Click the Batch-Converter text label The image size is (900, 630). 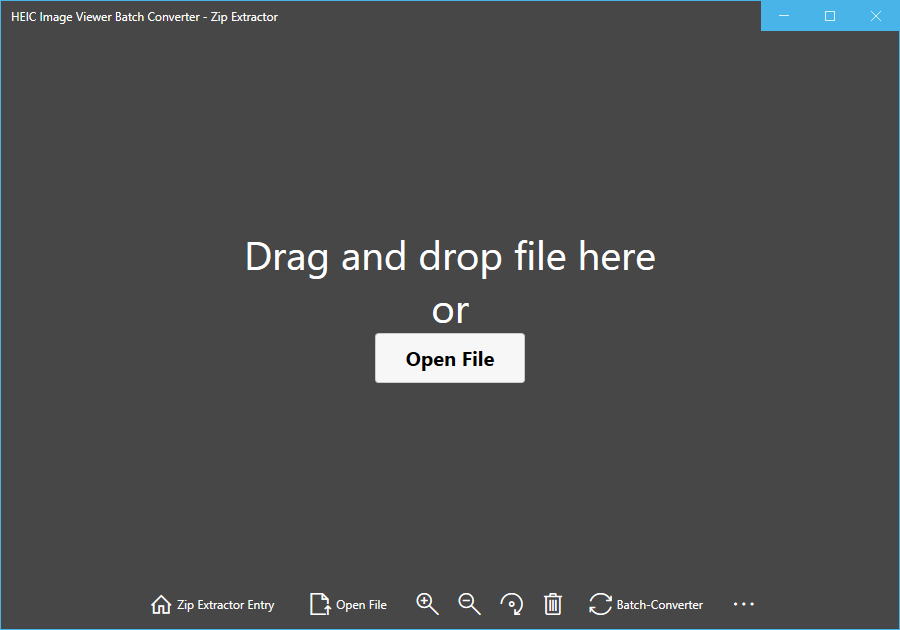click(660, 604)
